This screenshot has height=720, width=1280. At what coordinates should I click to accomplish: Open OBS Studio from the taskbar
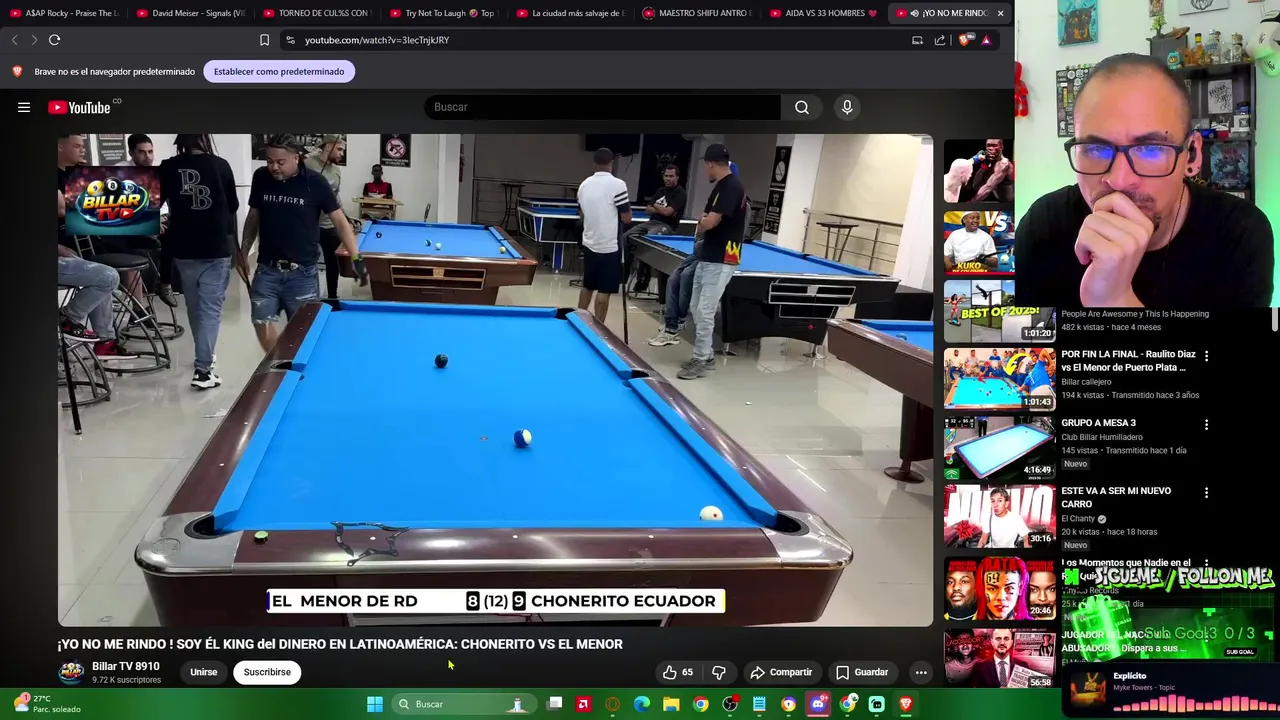[x=730, y=704]
